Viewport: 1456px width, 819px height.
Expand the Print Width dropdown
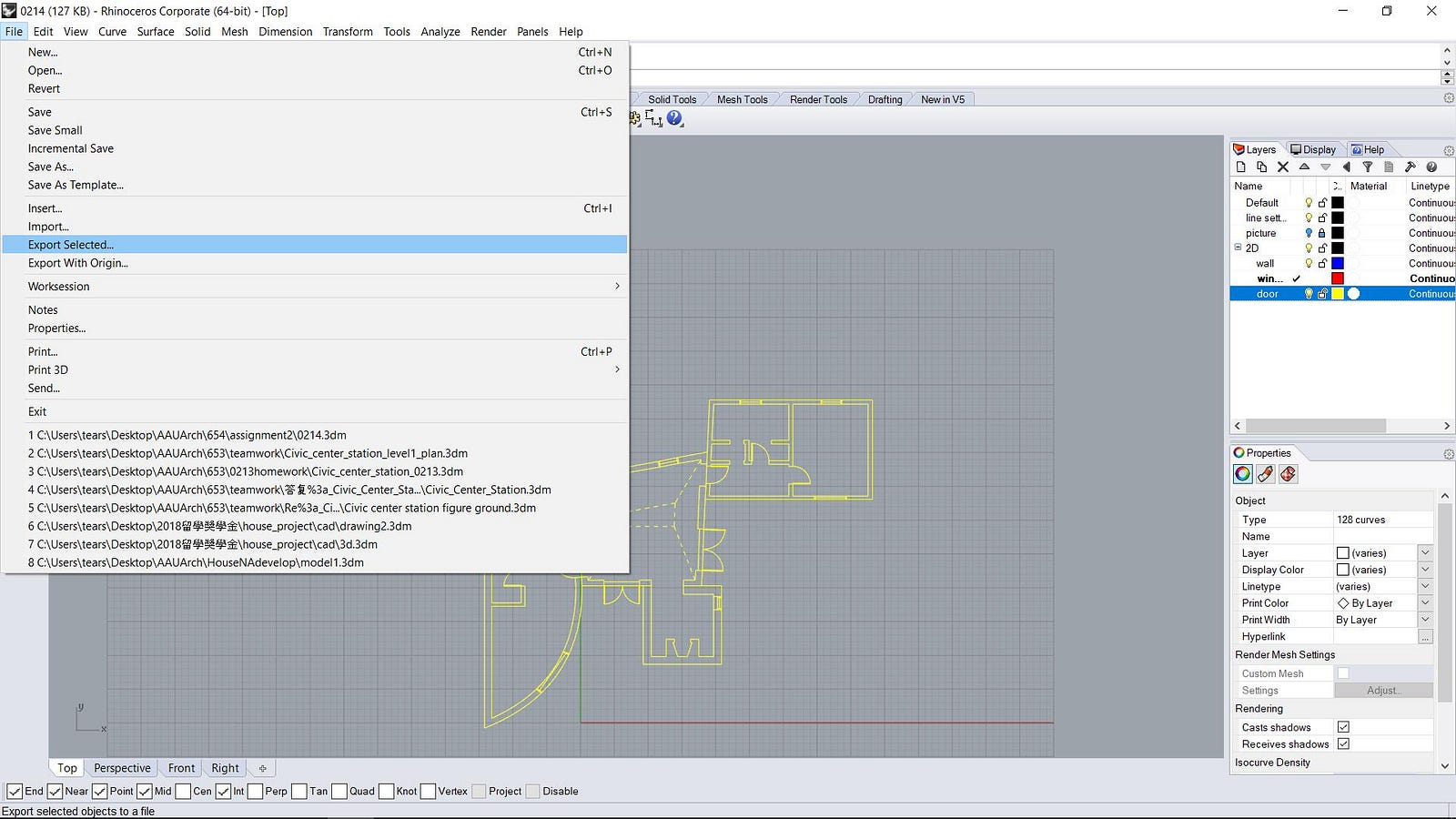tap(1425, 620)
